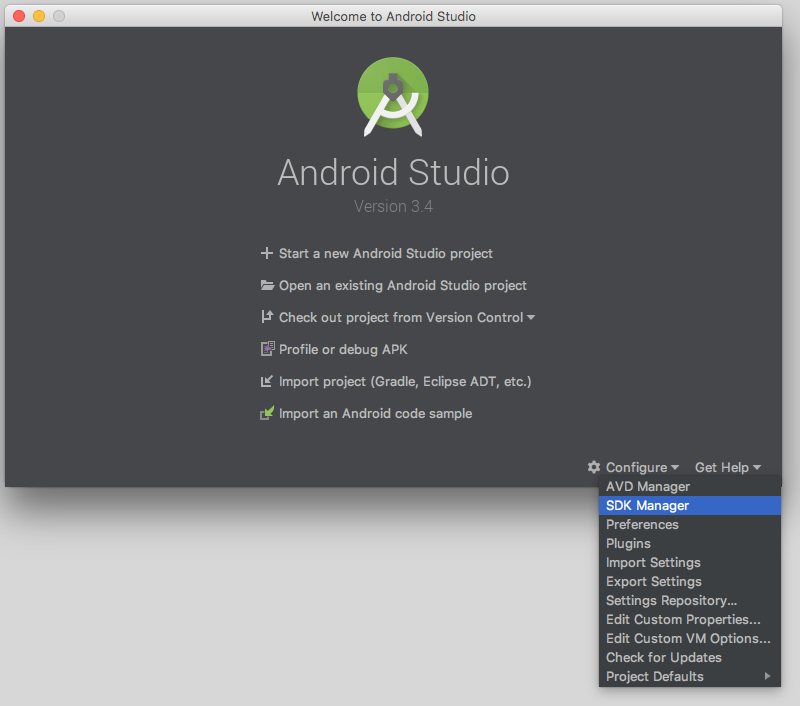The height and width of the screenshot is (706, 800).
Task: Click the Import project arrow icon
Action: coord(267,382)
